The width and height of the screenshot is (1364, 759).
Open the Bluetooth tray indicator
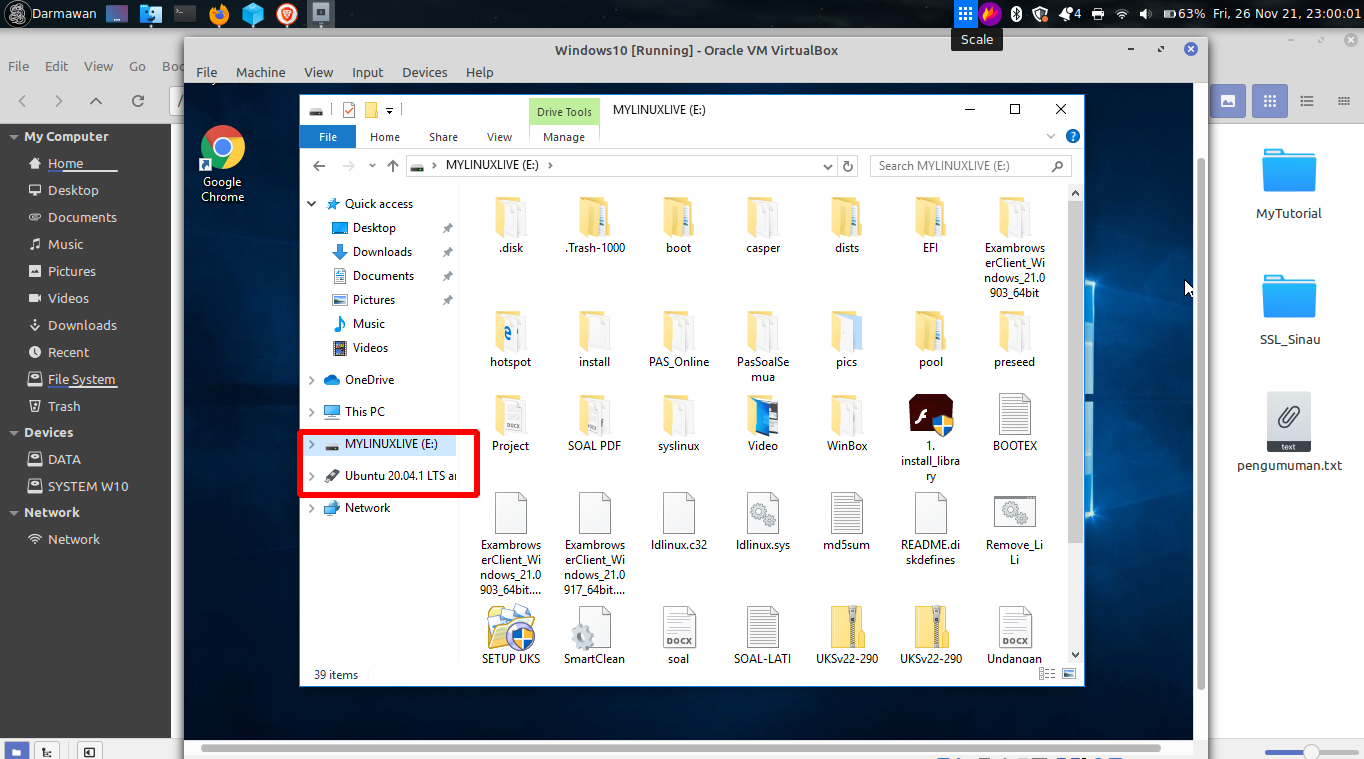click(x=1016, y=14)
